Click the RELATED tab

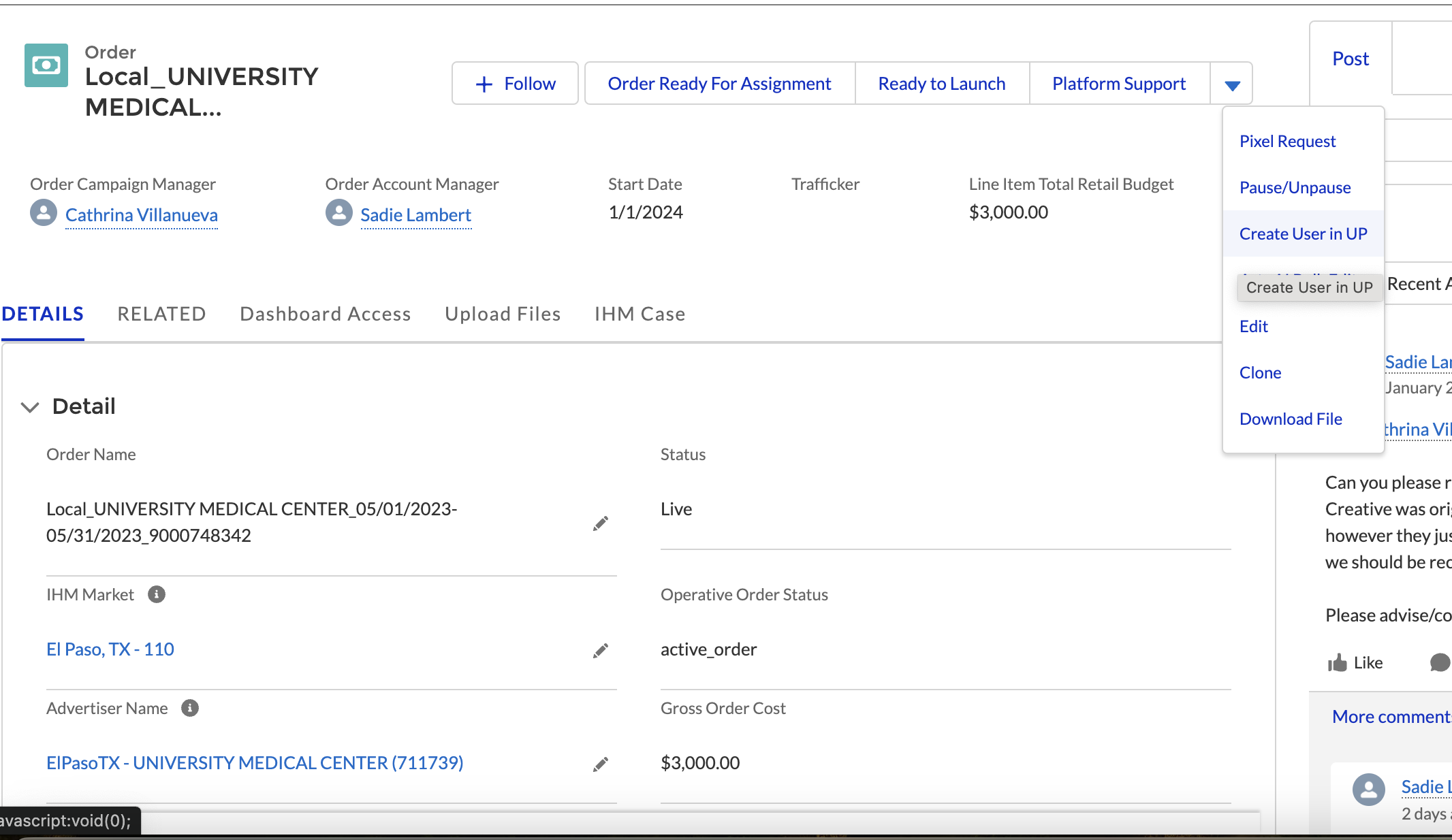(161, 313)
